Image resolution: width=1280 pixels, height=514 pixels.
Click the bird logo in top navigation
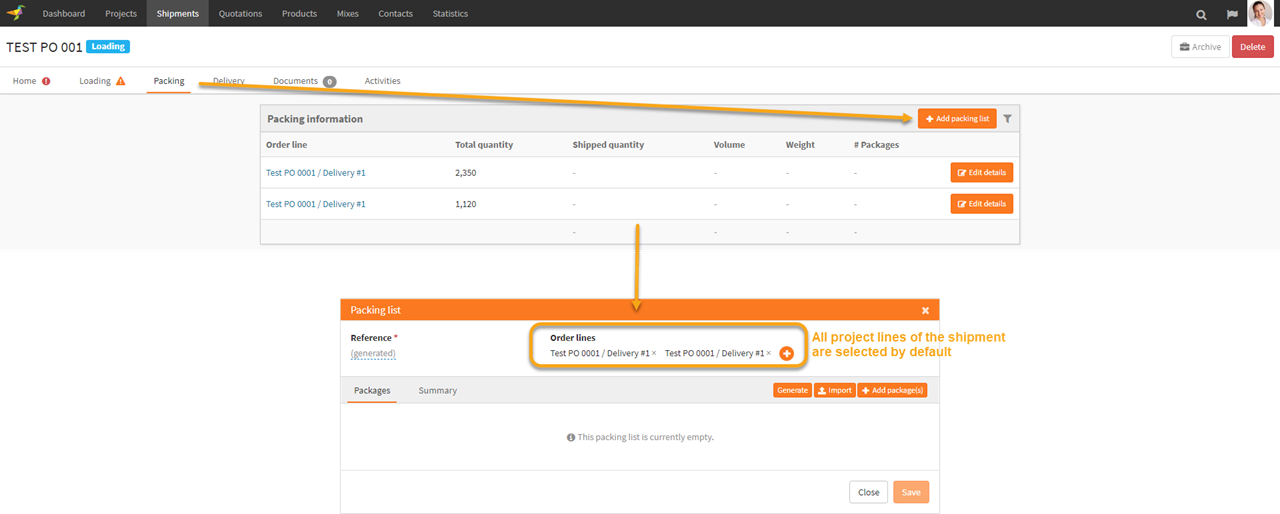16,13
